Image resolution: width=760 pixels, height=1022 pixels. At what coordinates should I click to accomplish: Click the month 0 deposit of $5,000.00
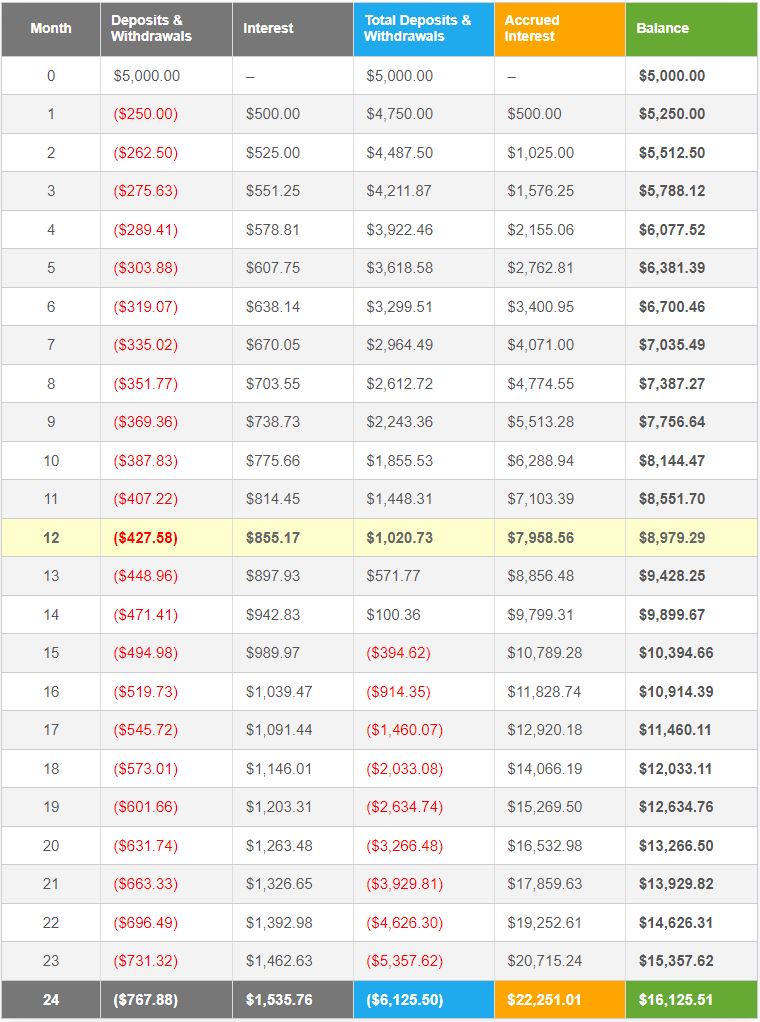[x=146, y=76]
